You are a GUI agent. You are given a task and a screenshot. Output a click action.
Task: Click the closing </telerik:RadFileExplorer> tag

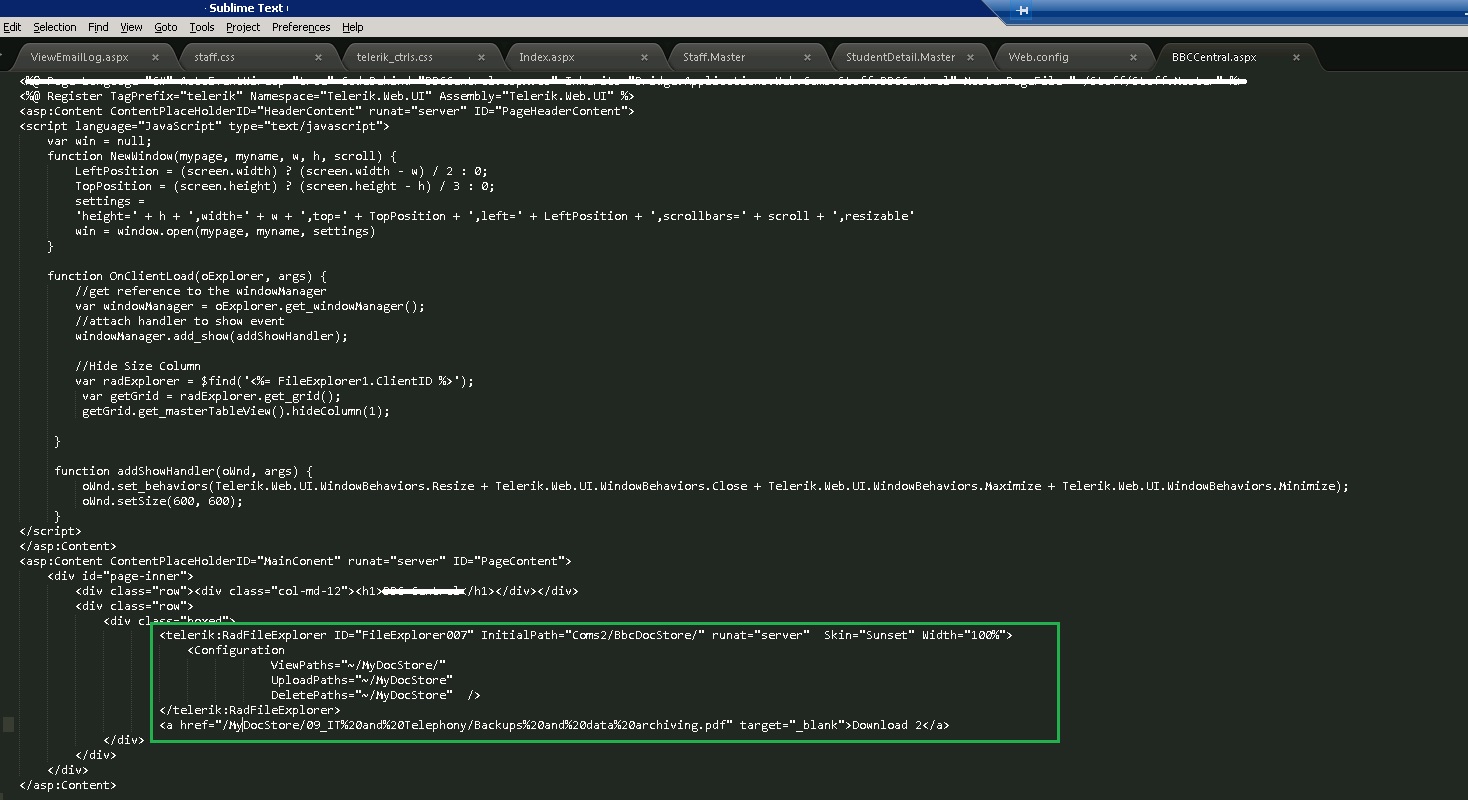point(250,710)
